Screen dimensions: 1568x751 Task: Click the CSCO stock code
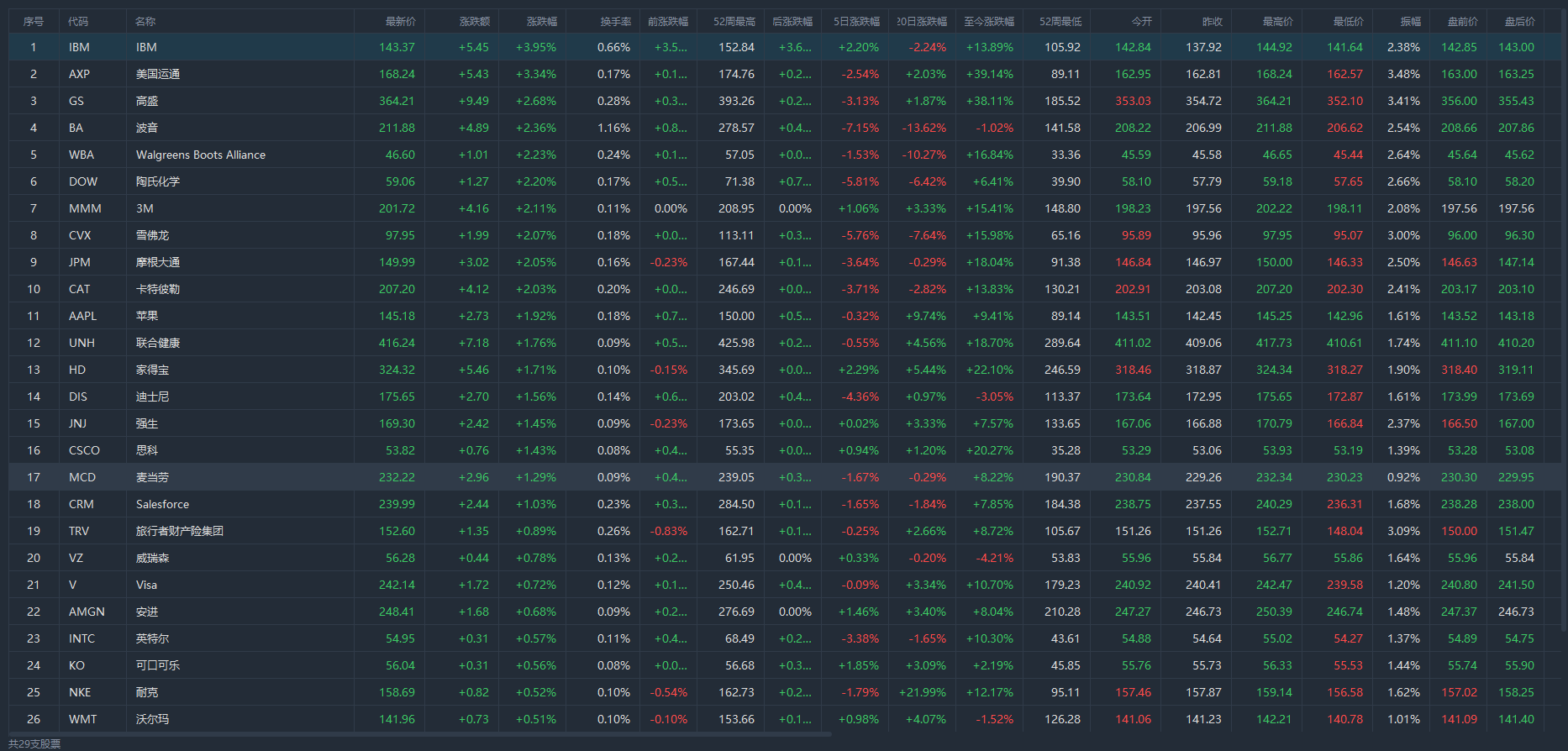pyautogui.click(x=84, y=450)
